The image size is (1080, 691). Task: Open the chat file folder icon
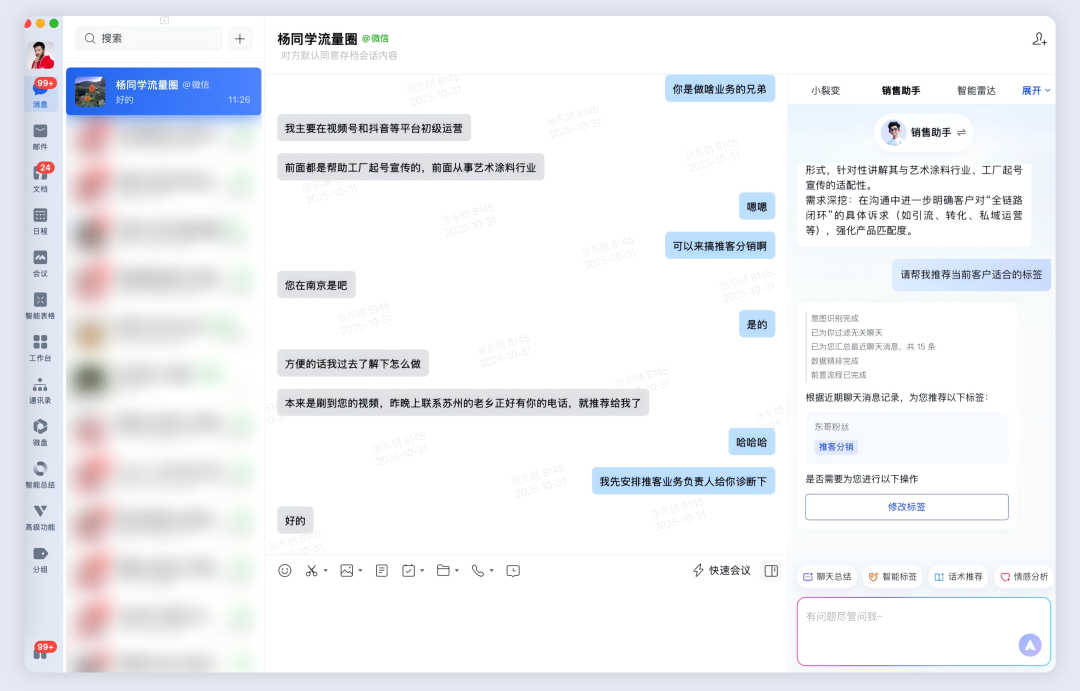(443, 570)
